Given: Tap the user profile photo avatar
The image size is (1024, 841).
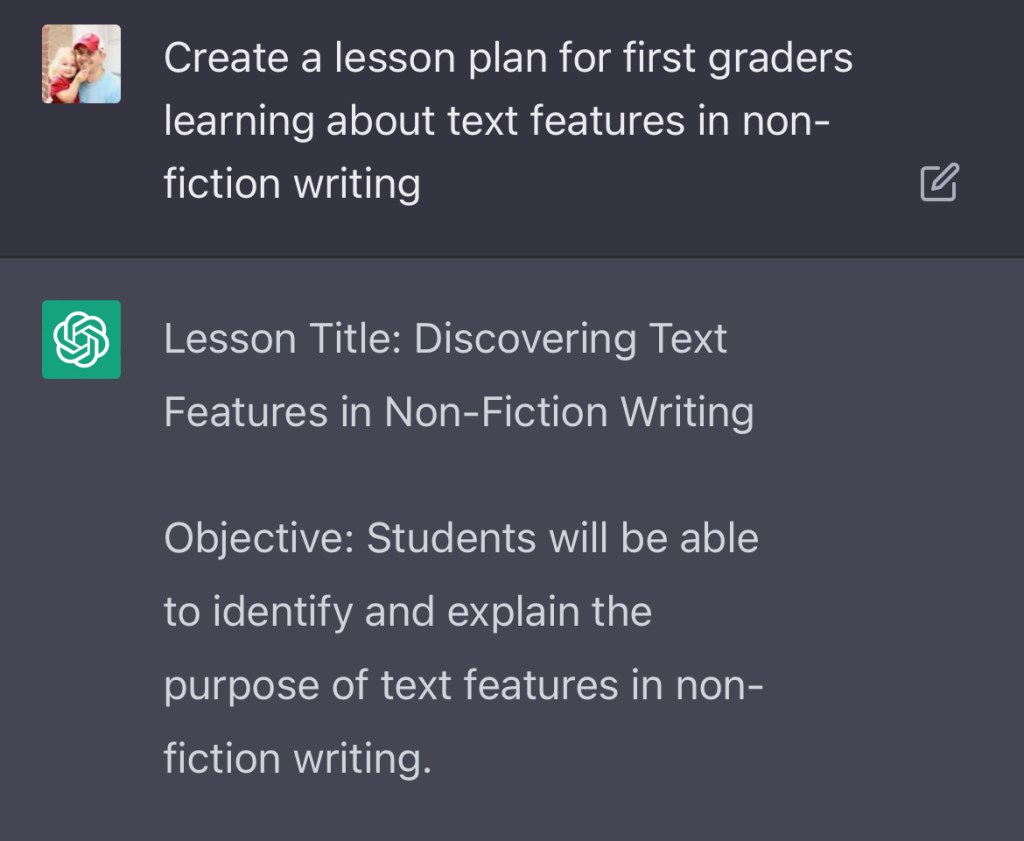Looking at the screenshot, I should [x=81, y=64].
